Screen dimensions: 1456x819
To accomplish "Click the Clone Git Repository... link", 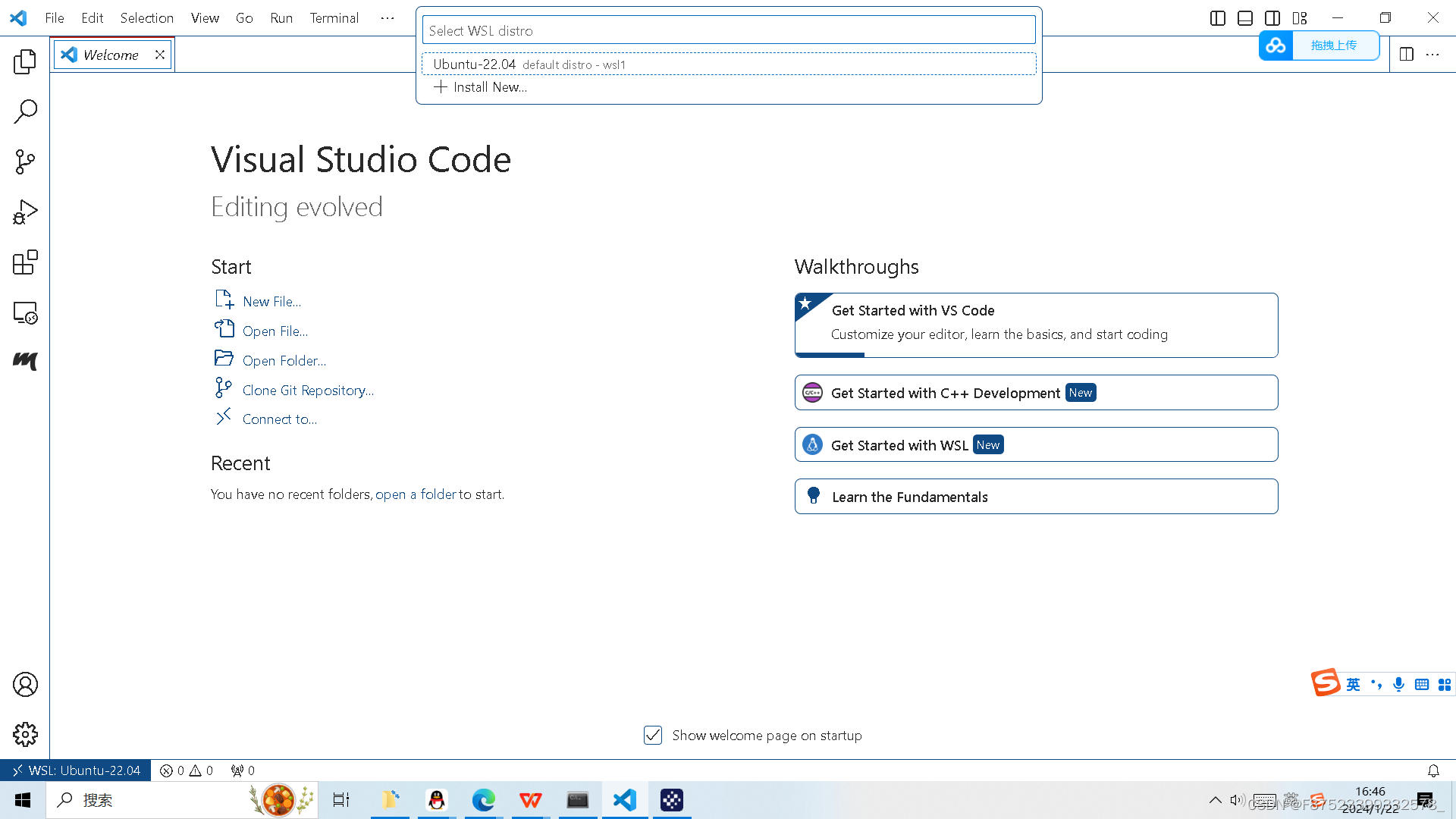I will coord(308,390).
